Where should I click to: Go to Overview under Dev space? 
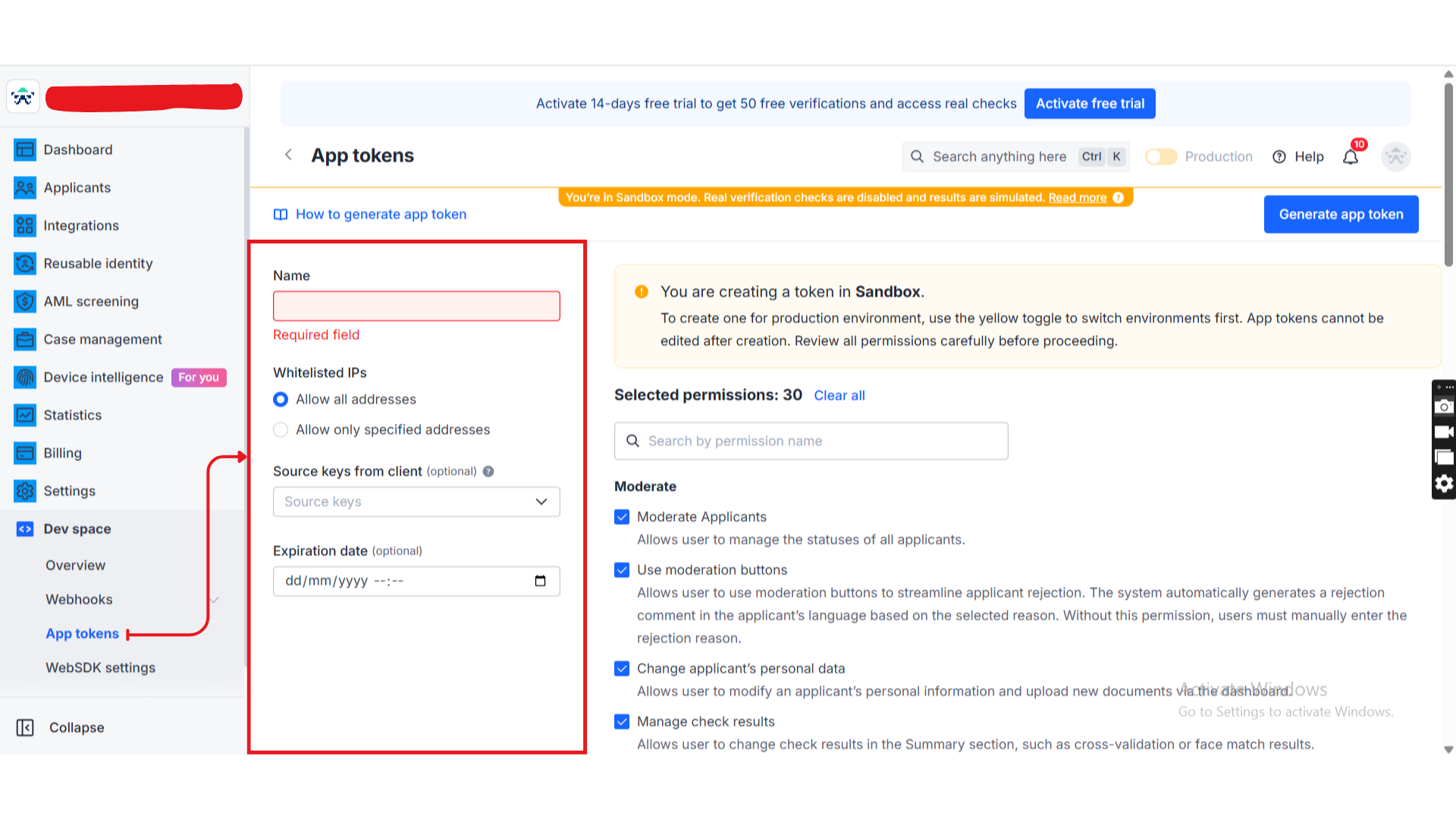75,566
